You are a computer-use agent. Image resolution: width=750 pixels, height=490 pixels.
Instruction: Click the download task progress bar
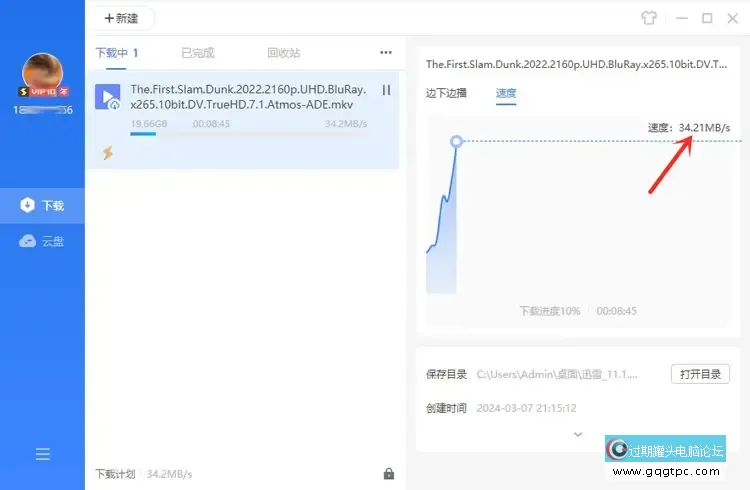(249, 134)
